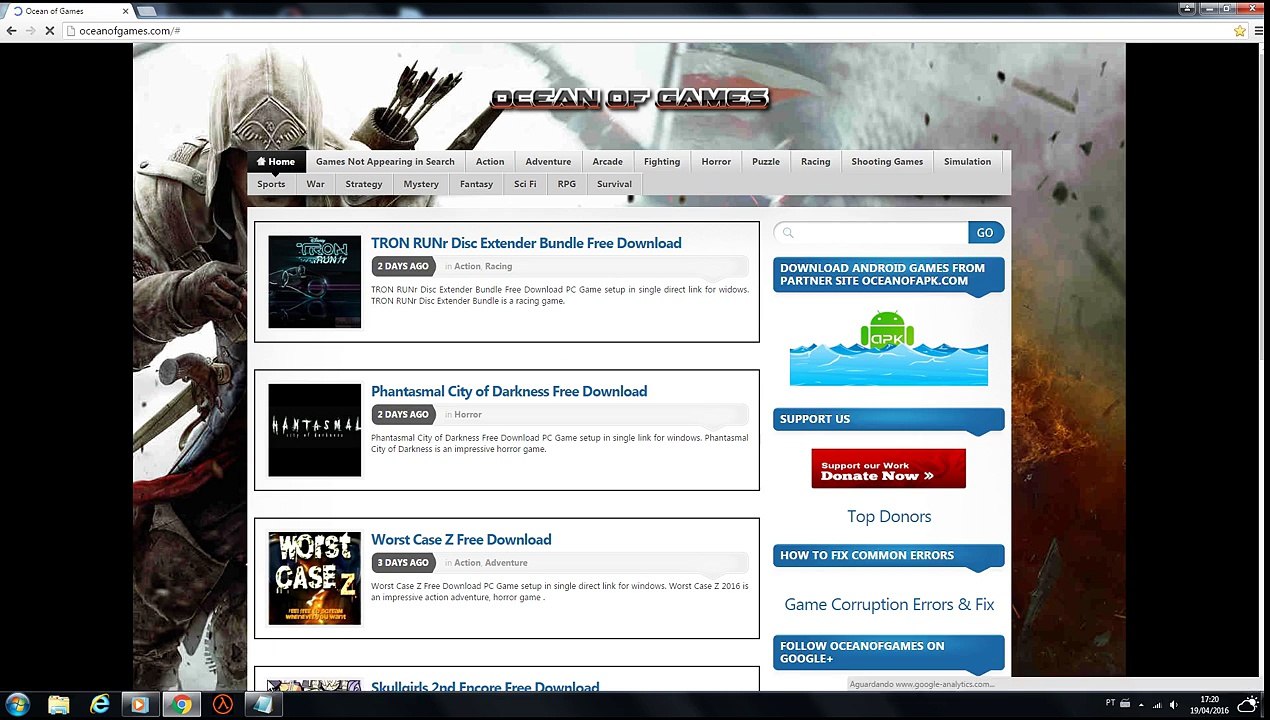1270x720 pixels.
Task: Open the Strategy category
Action: [x=364, y=184]
